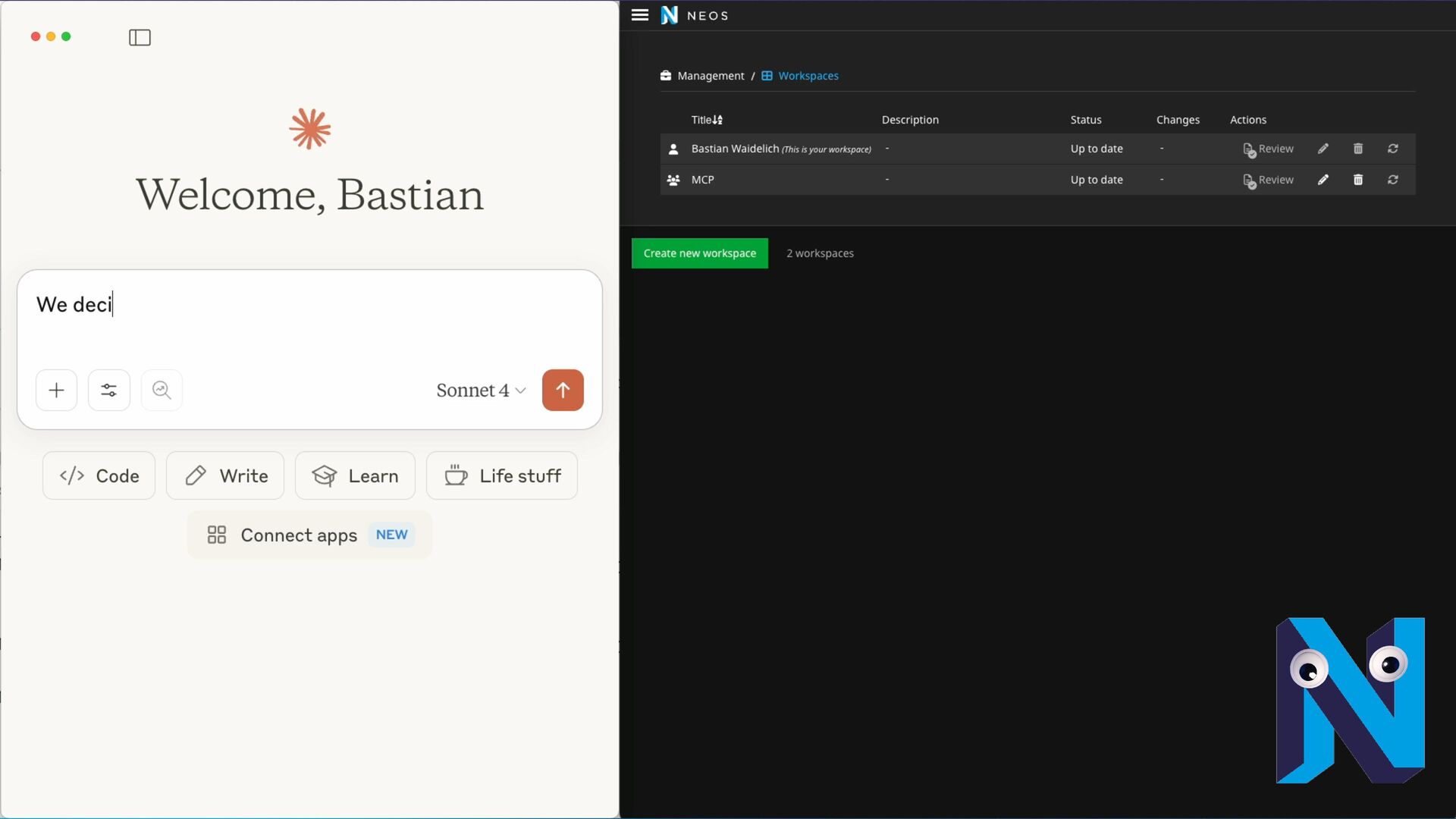This screenshot has height=819, width=1456.
Task: Click the NEOS logo in the header
Action: (x=695, y=15)
